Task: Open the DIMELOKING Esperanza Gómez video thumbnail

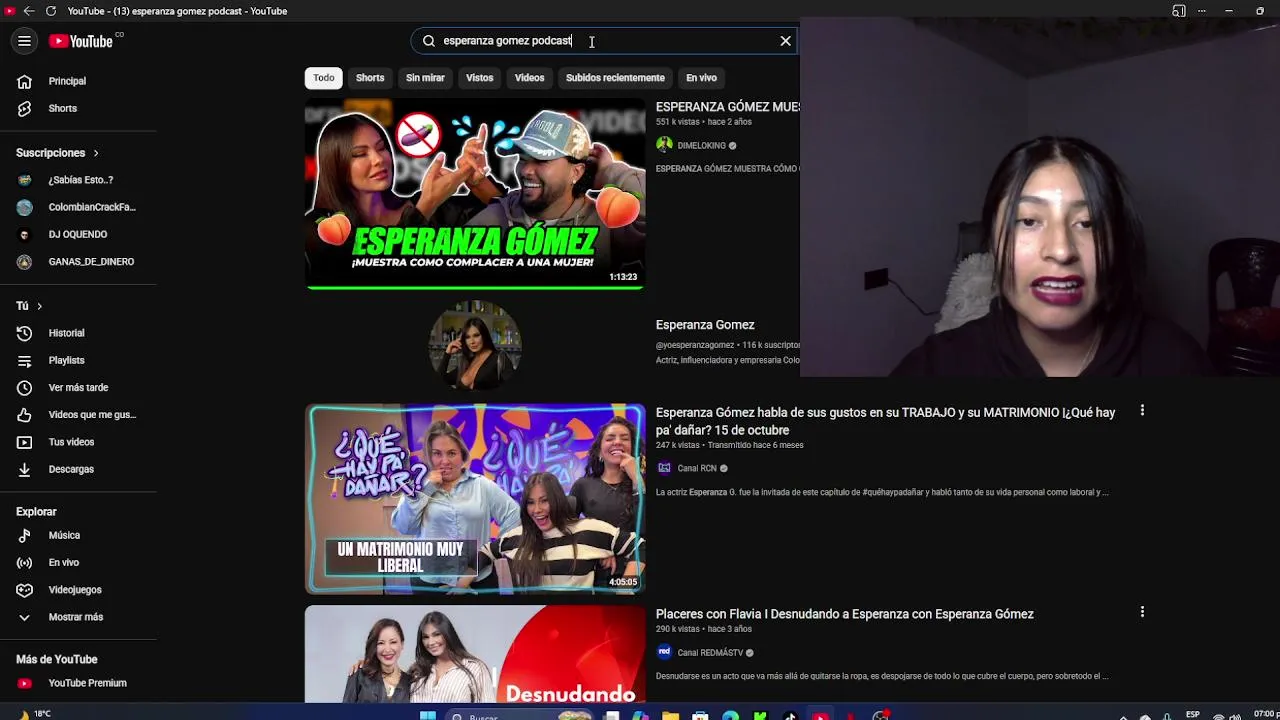Action: coord(475,194)
